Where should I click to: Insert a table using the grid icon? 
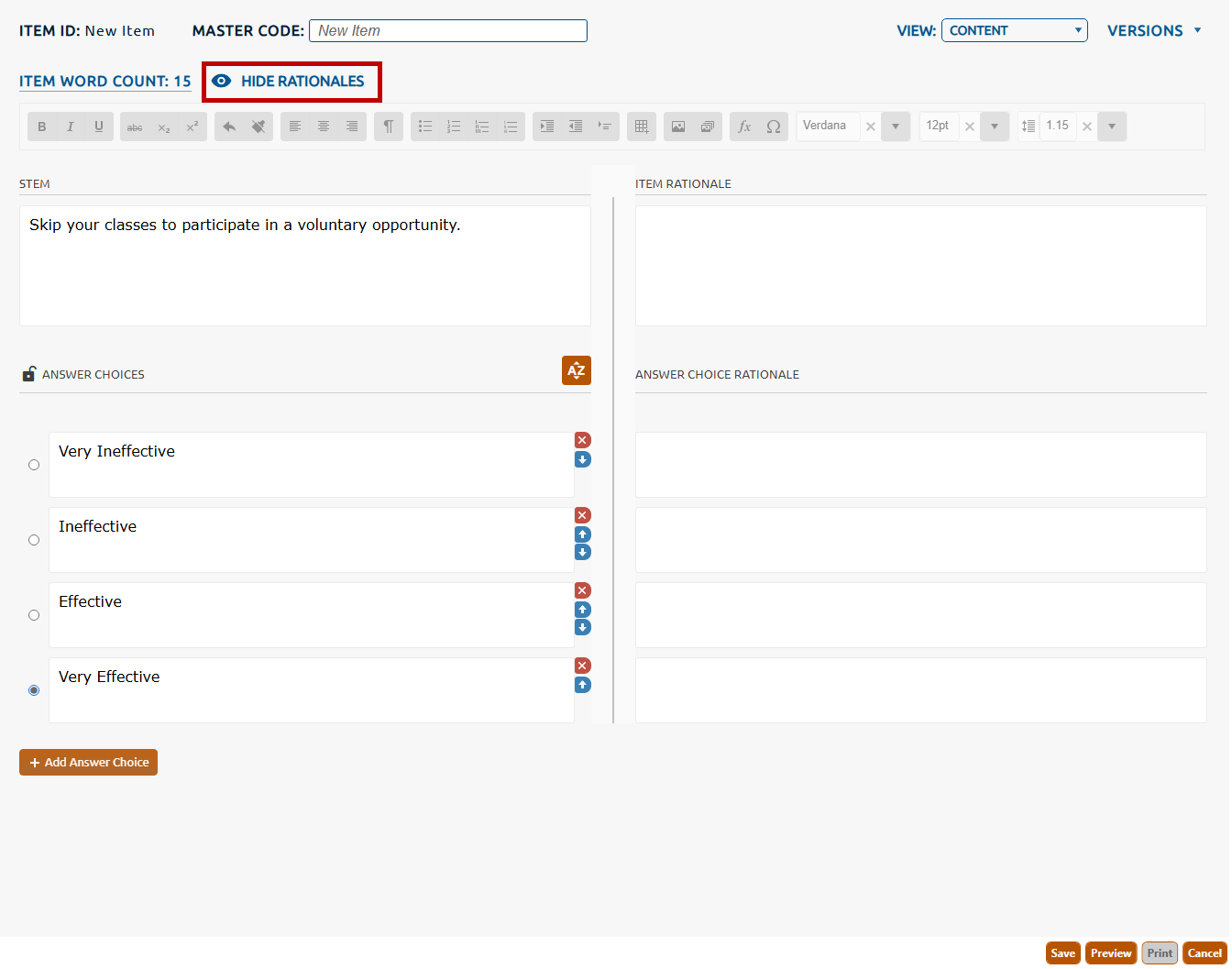click(642, 127)
